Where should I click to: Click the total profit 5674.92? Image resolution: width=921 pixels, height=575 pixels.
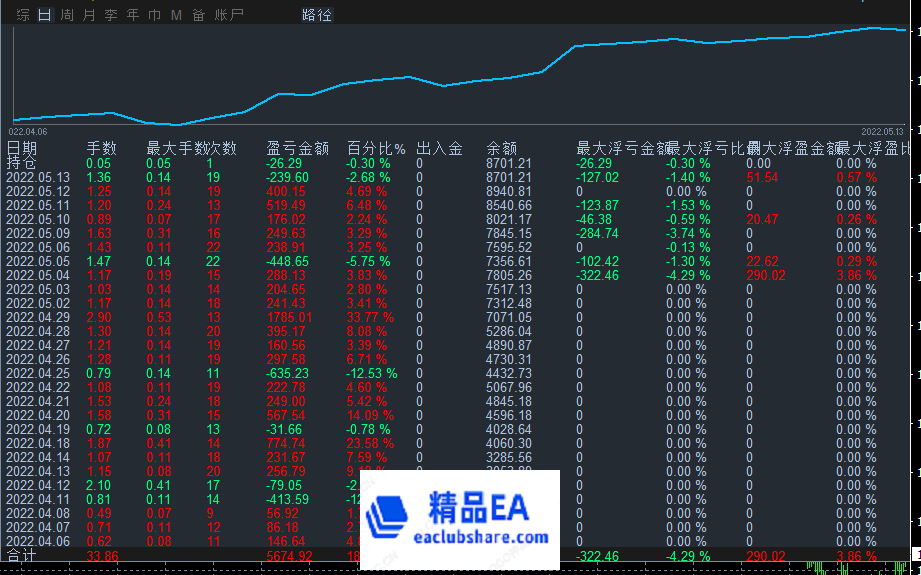tap(290, 556)
